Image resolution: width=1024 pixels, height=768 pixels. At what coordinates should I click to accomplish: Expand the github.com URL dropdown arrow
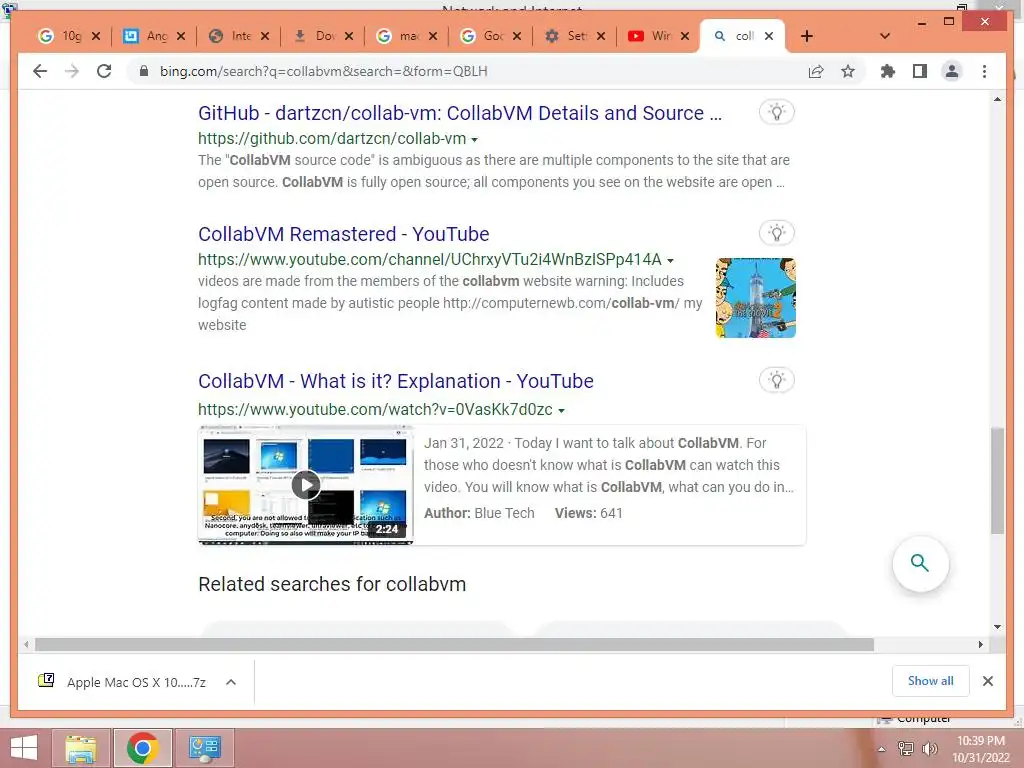pos(475,140)
